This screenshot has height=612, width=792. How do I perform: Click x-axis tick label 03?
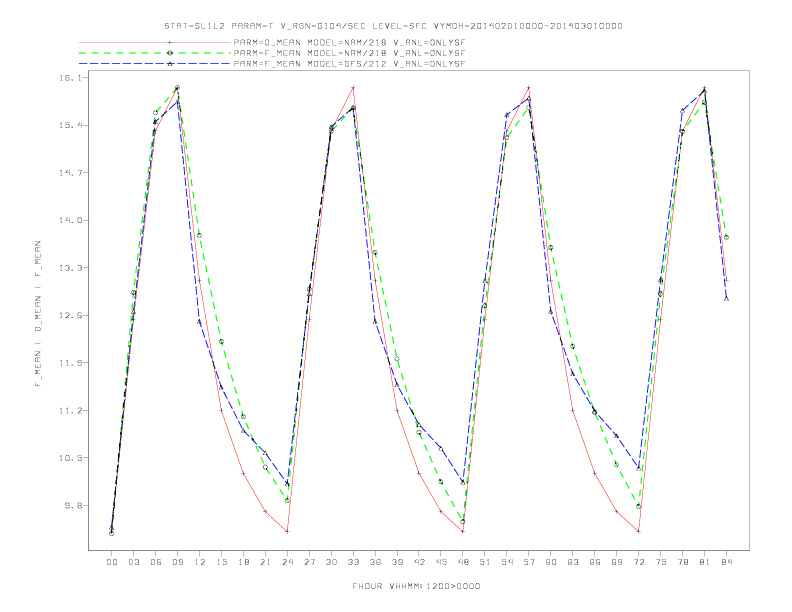coord(133,562)
